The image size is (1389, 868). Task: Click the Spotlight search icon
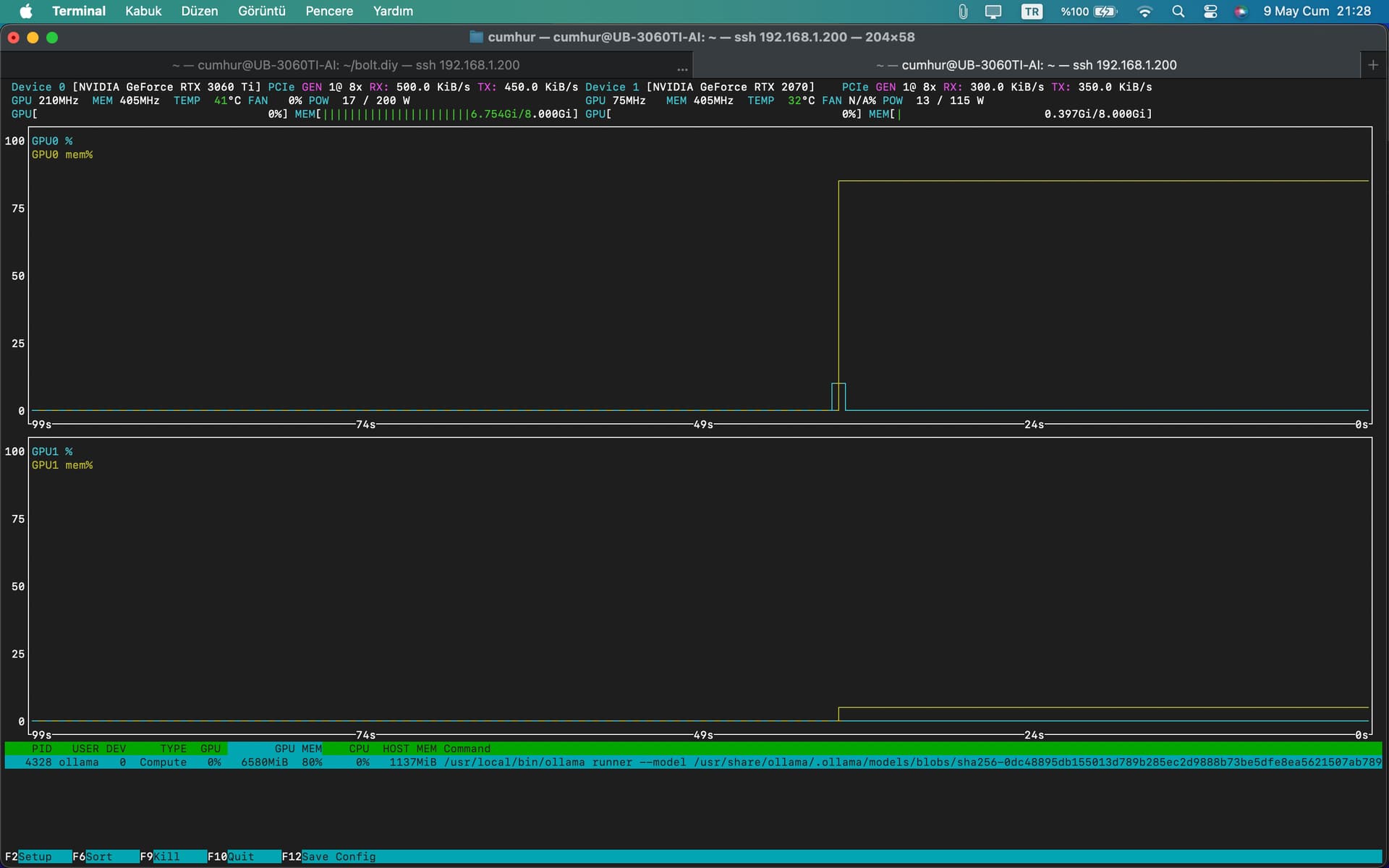[1178, 11]
